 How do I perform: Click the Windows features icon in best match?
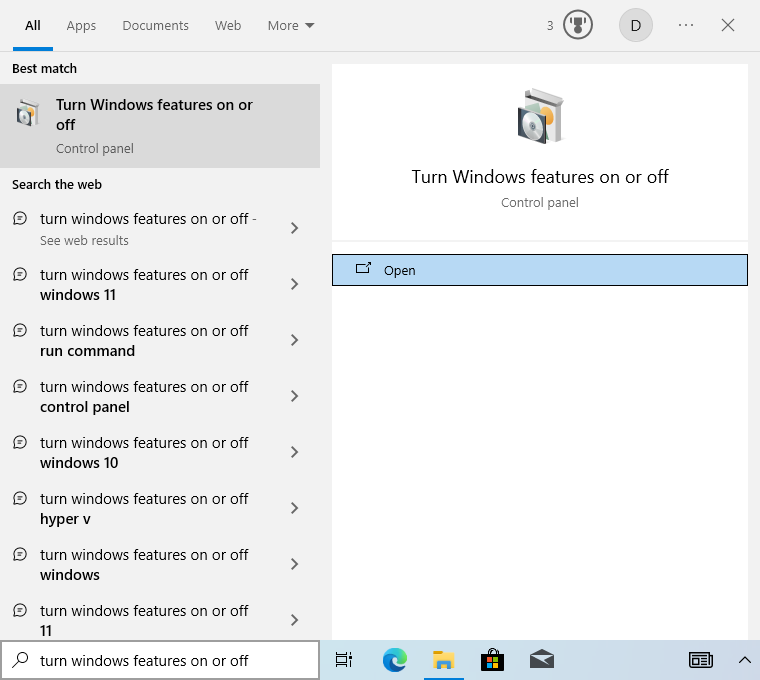tap(27, 114)
